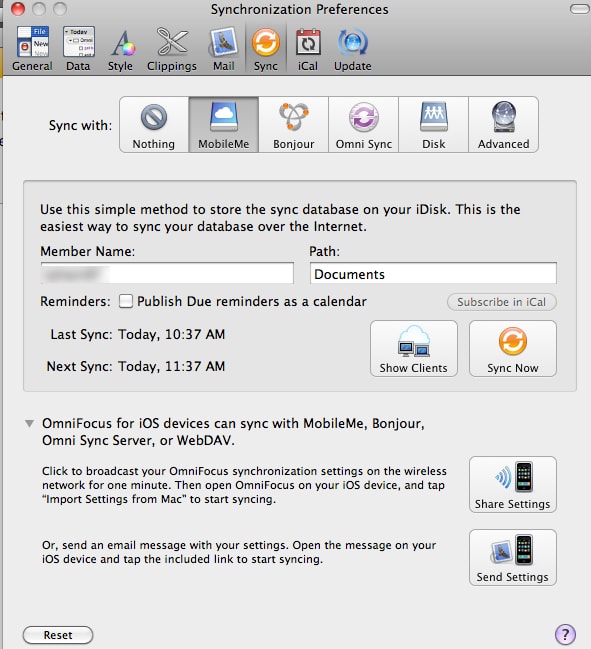
Task: Click the Path field containing Documents
Action: [x=433, y=273]
